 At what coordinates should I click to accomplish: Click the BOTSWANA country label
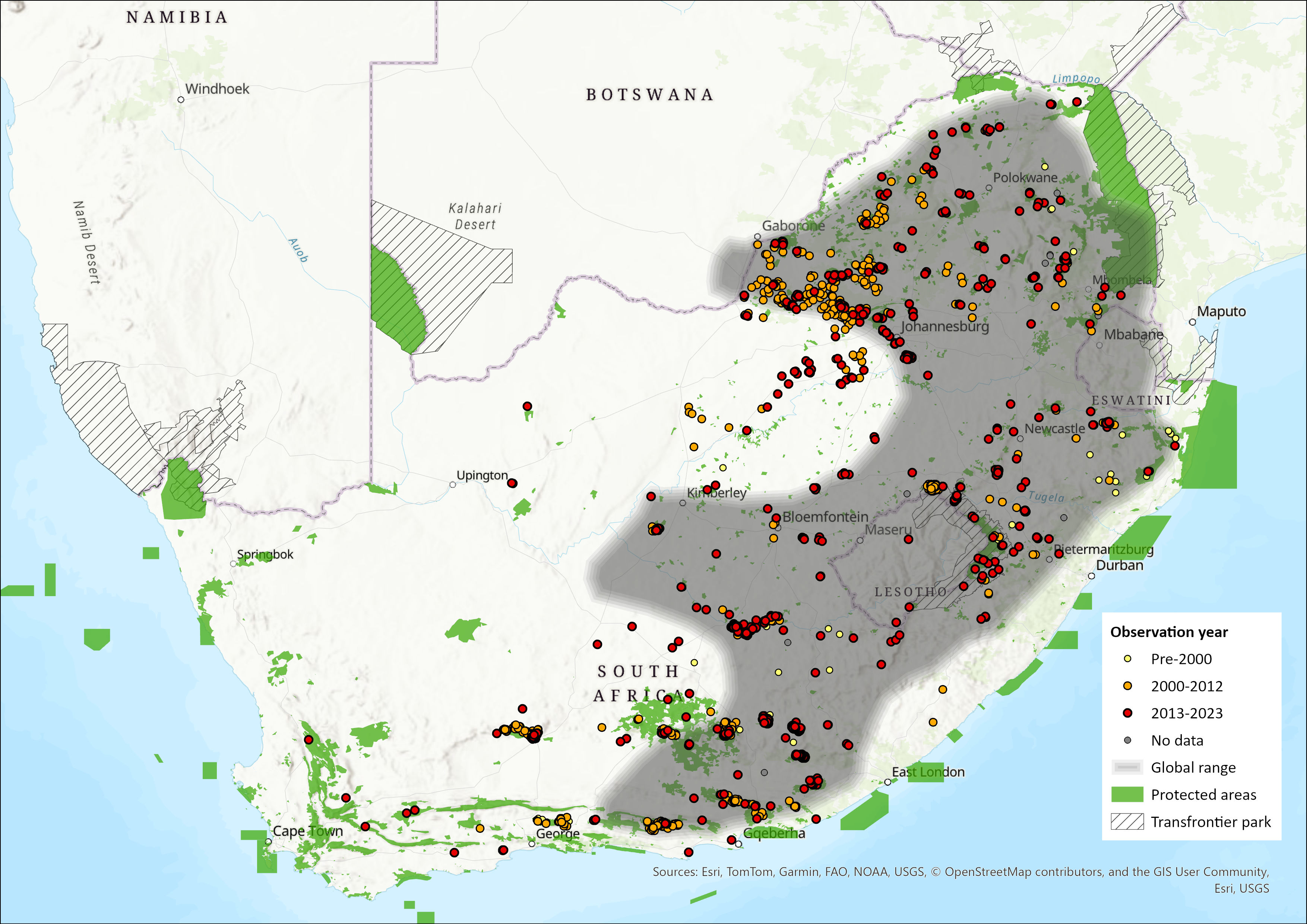[x=649, y=95]
